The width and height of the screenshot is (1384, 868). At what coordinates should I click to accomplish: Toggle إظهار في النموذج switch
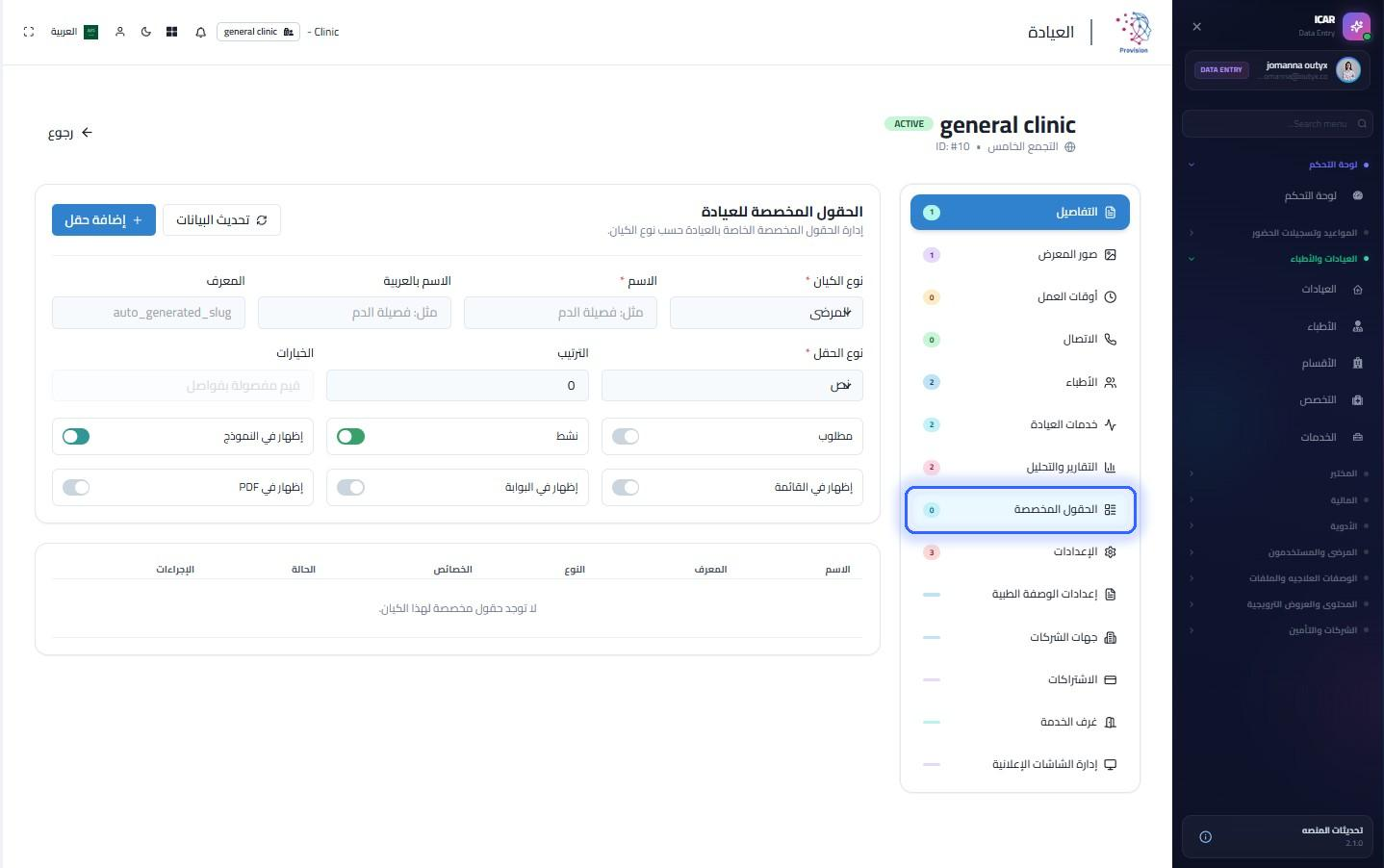[x=76, y=437]
